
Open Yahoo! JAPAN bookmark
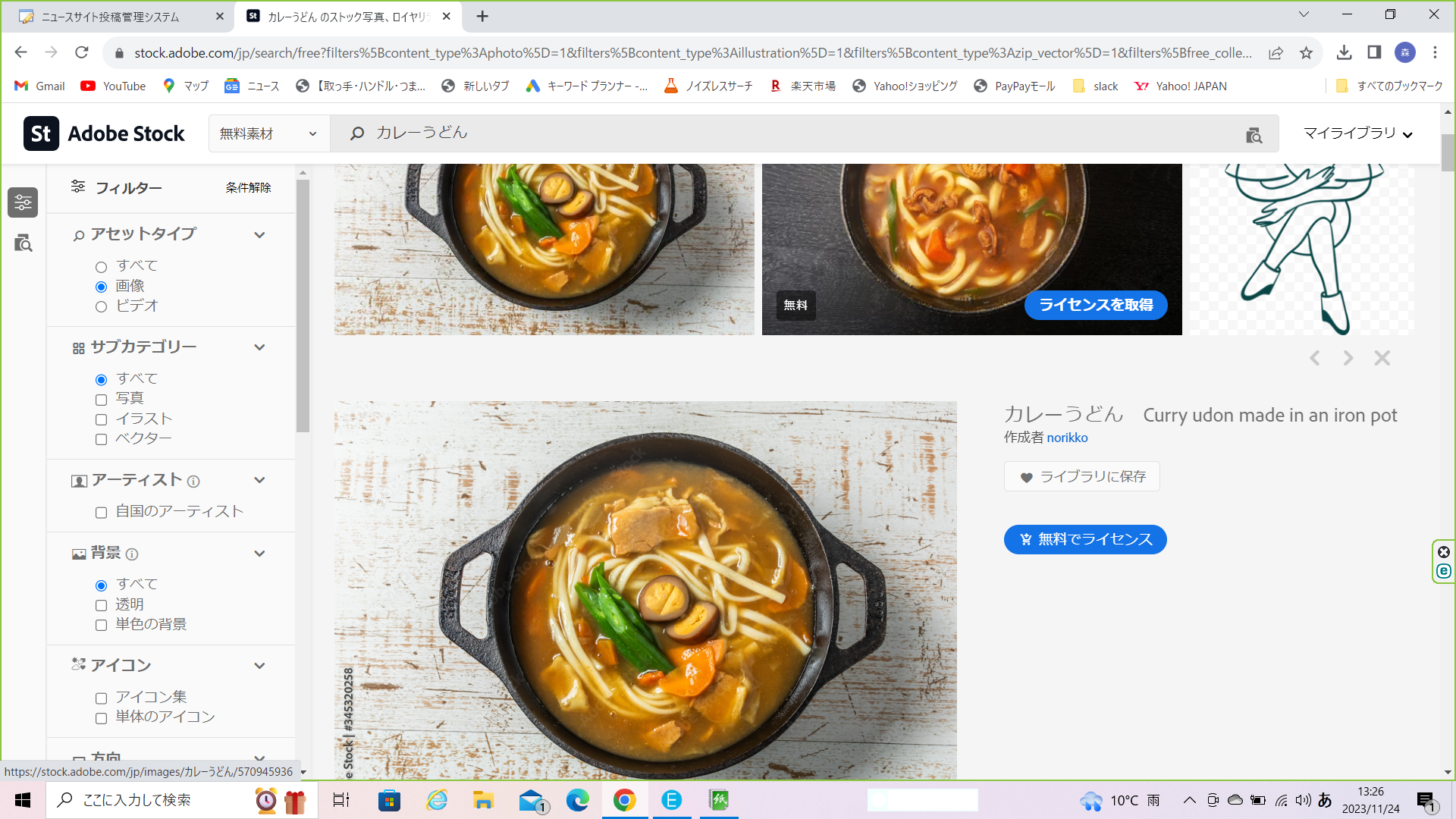1180,86
